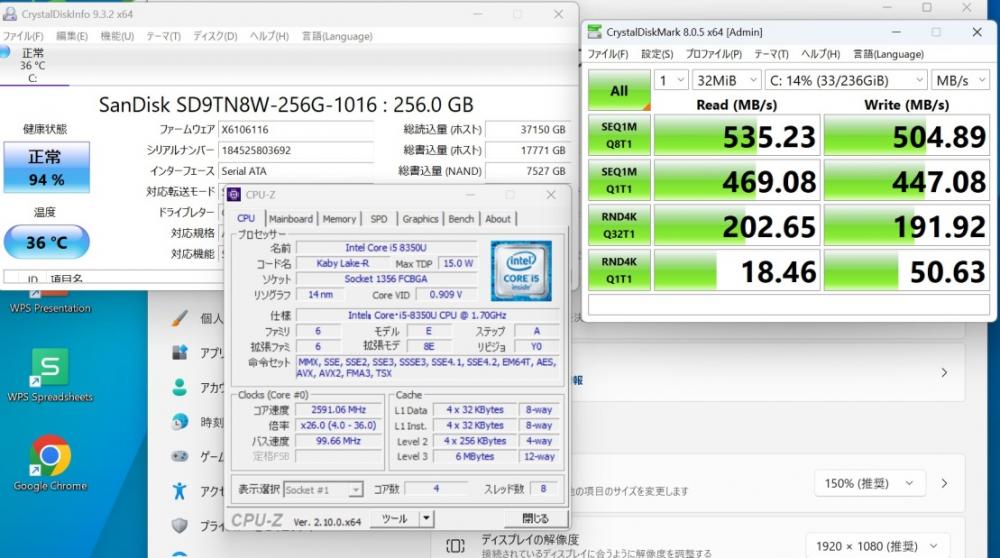Open the MB/s unit dropdown
This screenshot has width=1000, height=558.
pyautogui.click(x=960, y=80)
